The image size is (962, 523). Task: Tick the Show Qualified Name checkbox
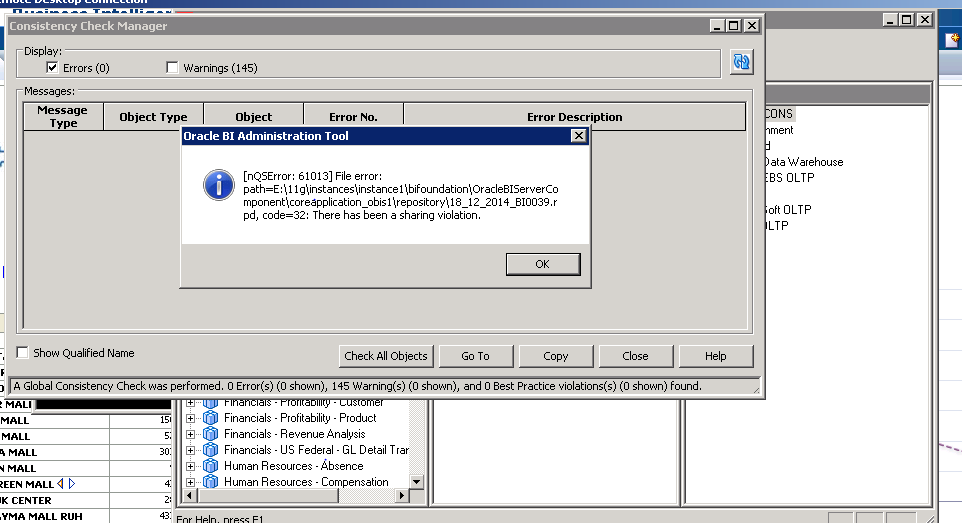pos(23,352)
